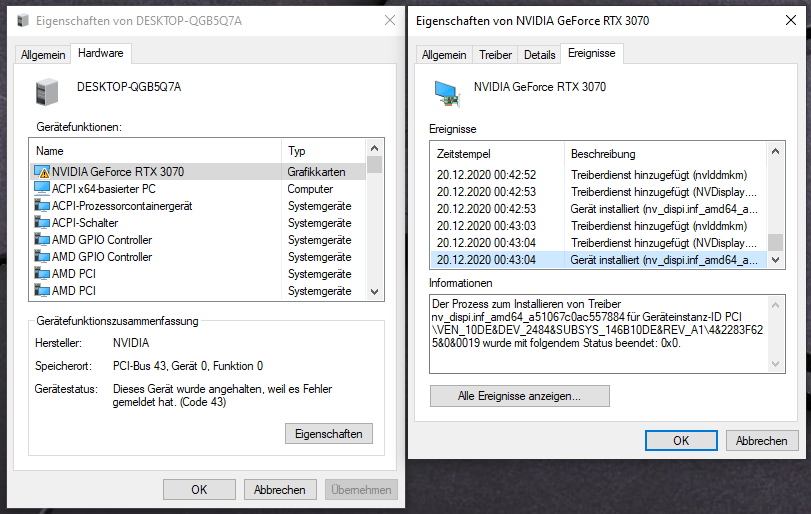
Task: Click the PCI-Bus 43 Speicherort value
Action: [188, 366]
